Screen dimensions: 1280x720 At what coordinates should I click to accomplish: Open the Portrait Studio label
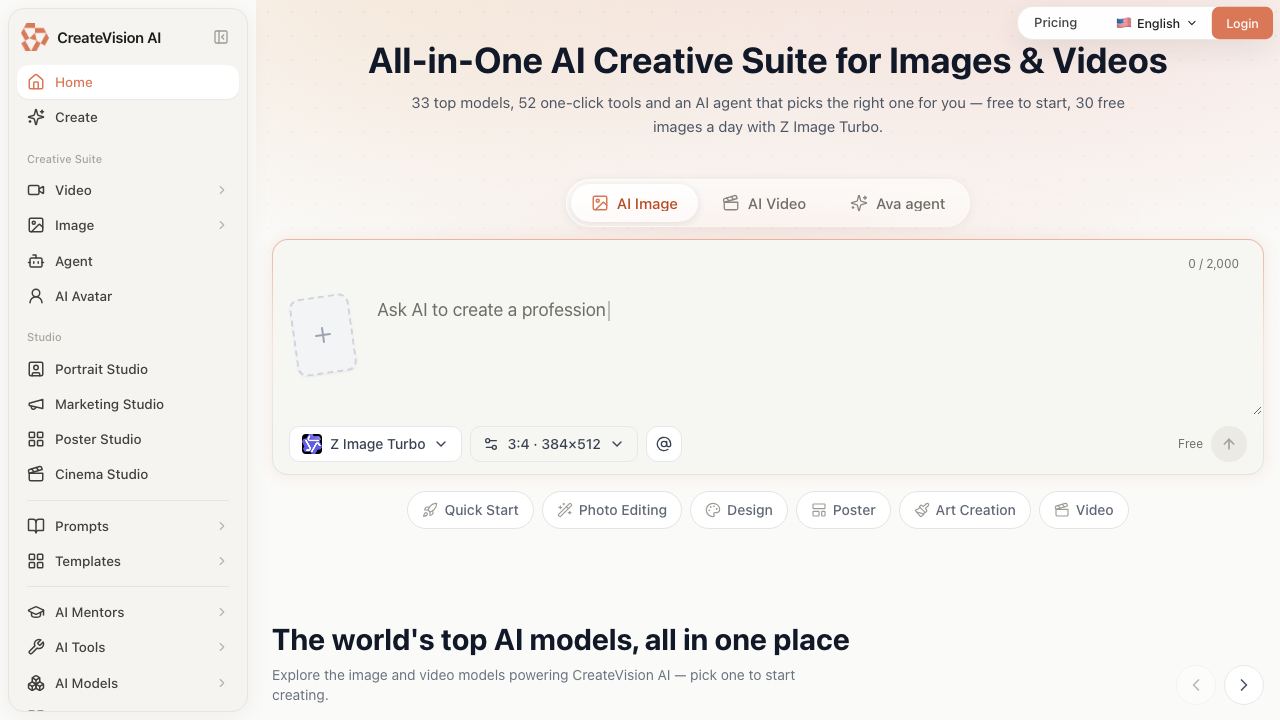[x=101, y=369]
